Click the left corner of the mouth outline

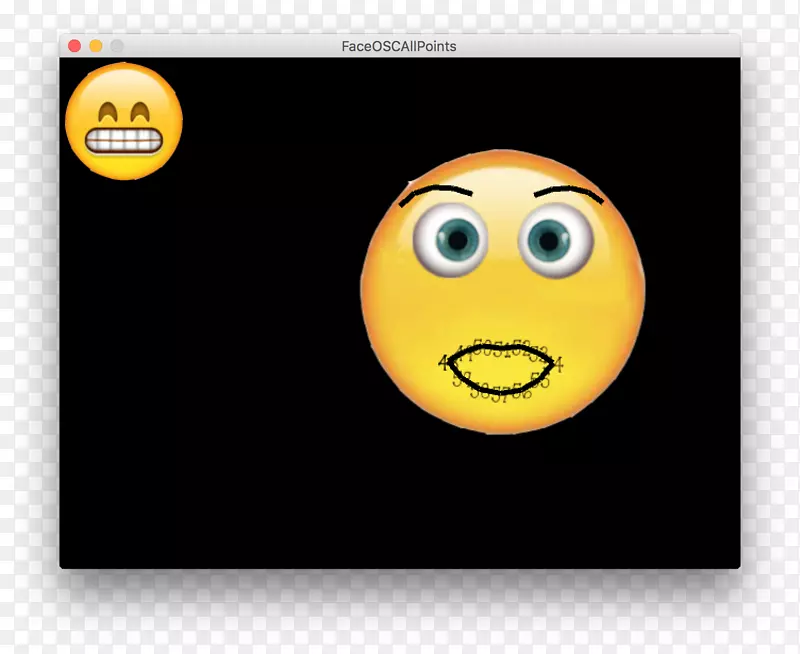[447, 363]
